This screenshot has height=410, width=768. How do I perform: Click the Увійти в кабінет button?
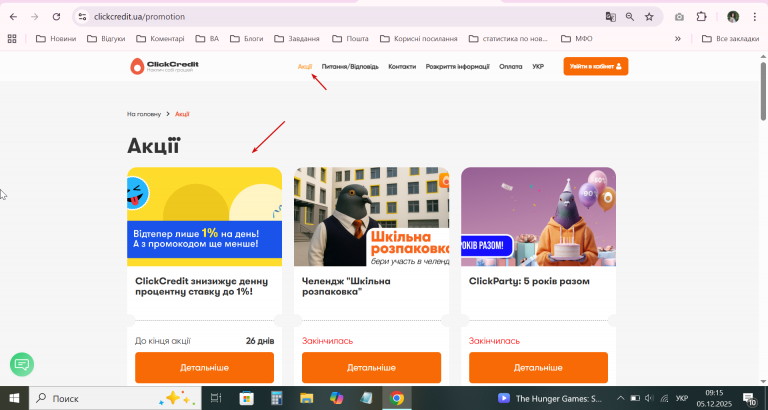point(596,66)
